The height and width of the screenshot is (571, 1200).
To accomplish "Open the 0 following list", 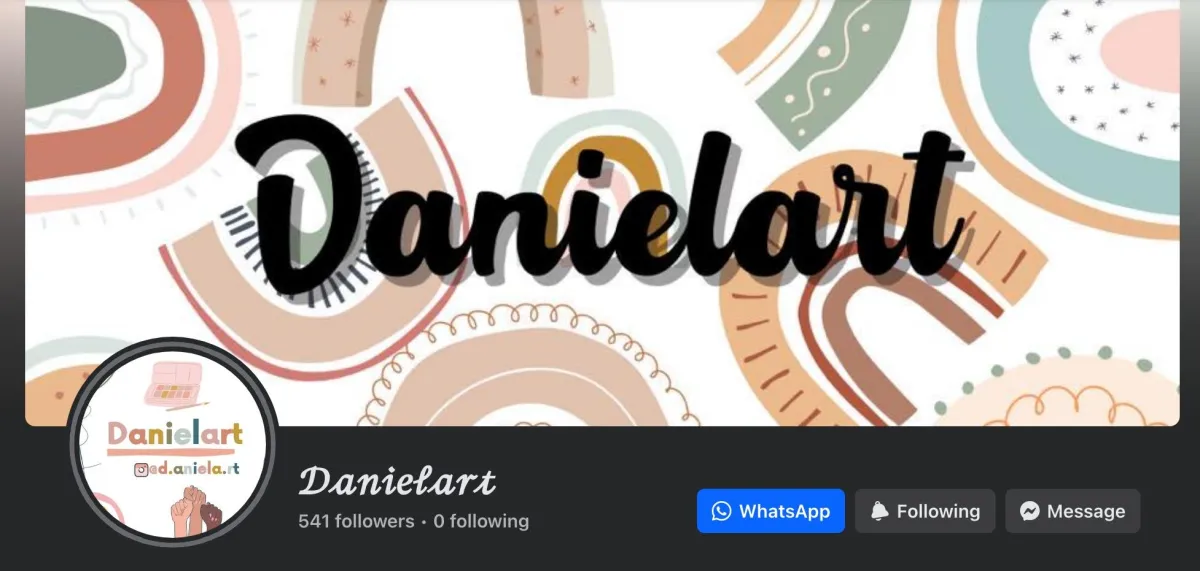I will coord(481,521).
